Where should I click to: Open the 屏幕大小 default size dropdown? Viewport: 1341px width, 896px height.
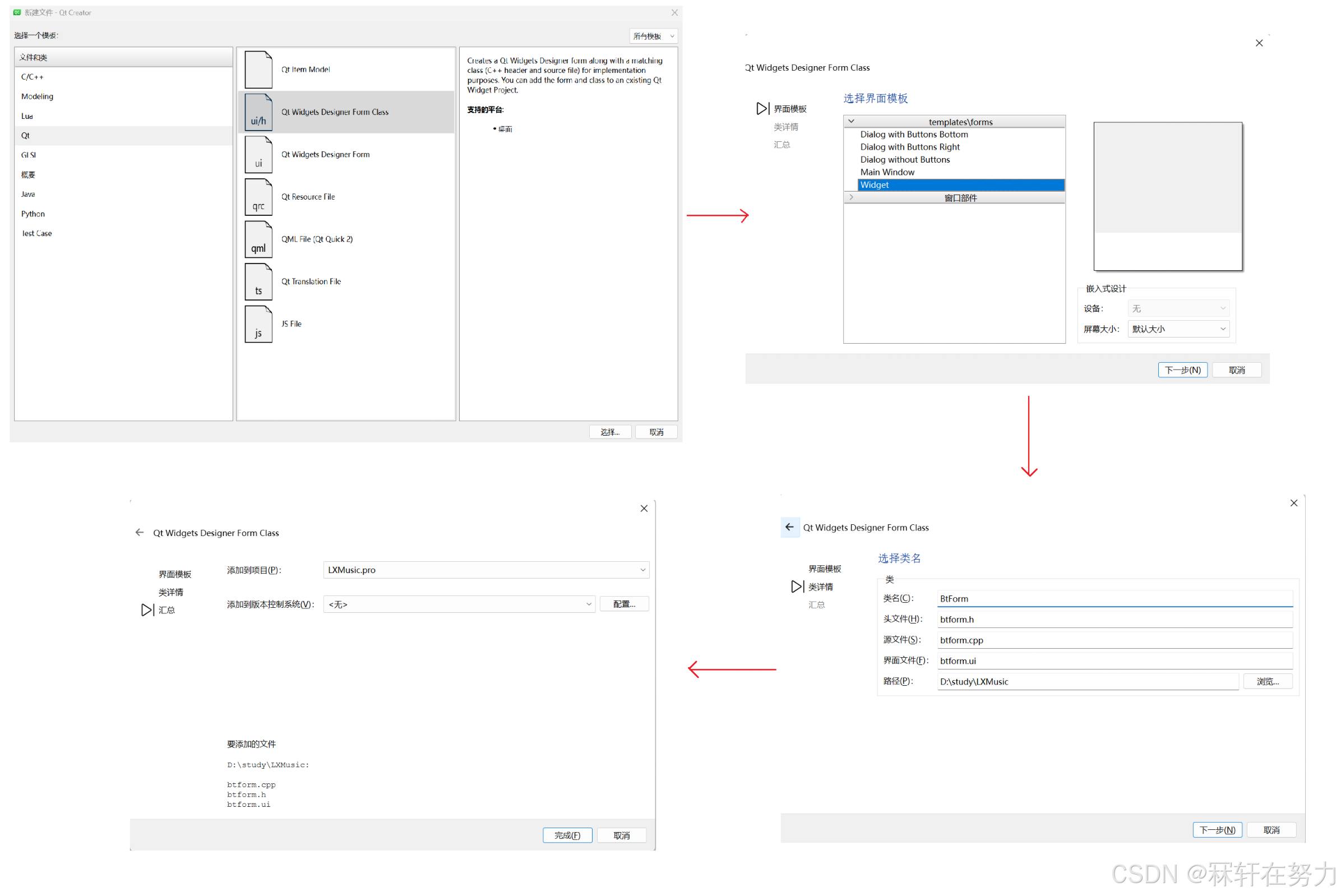[1178, 329]
